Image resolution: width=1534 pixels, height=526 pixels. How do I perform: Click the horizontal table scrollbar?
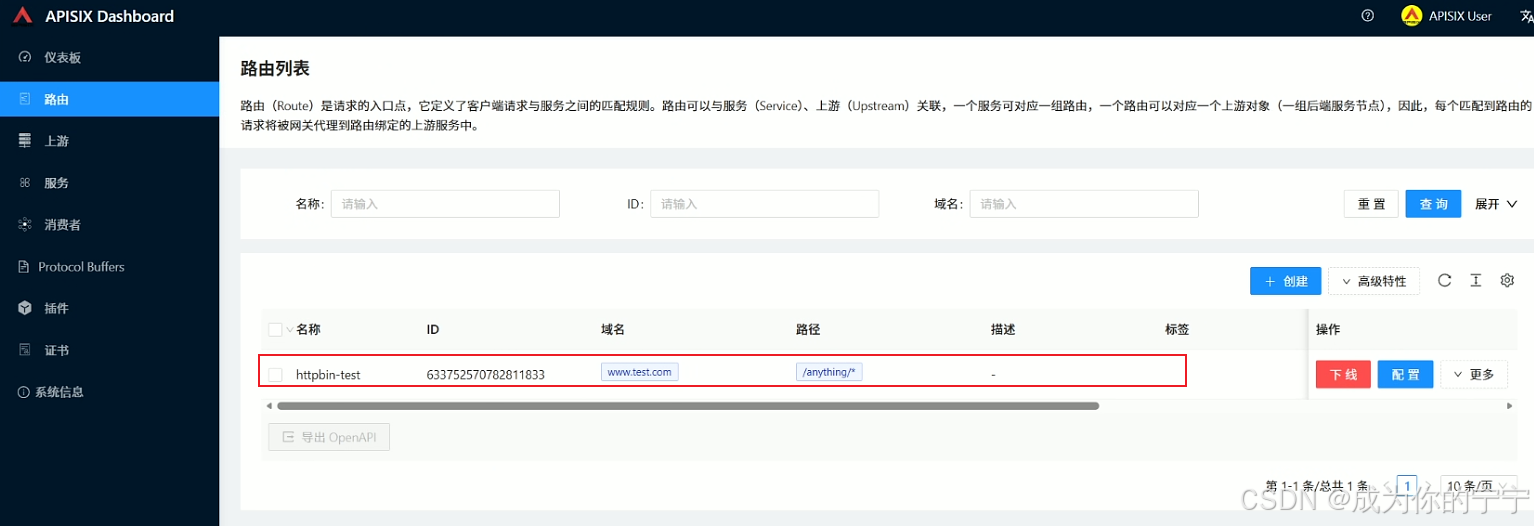click(x=688, y=406)
